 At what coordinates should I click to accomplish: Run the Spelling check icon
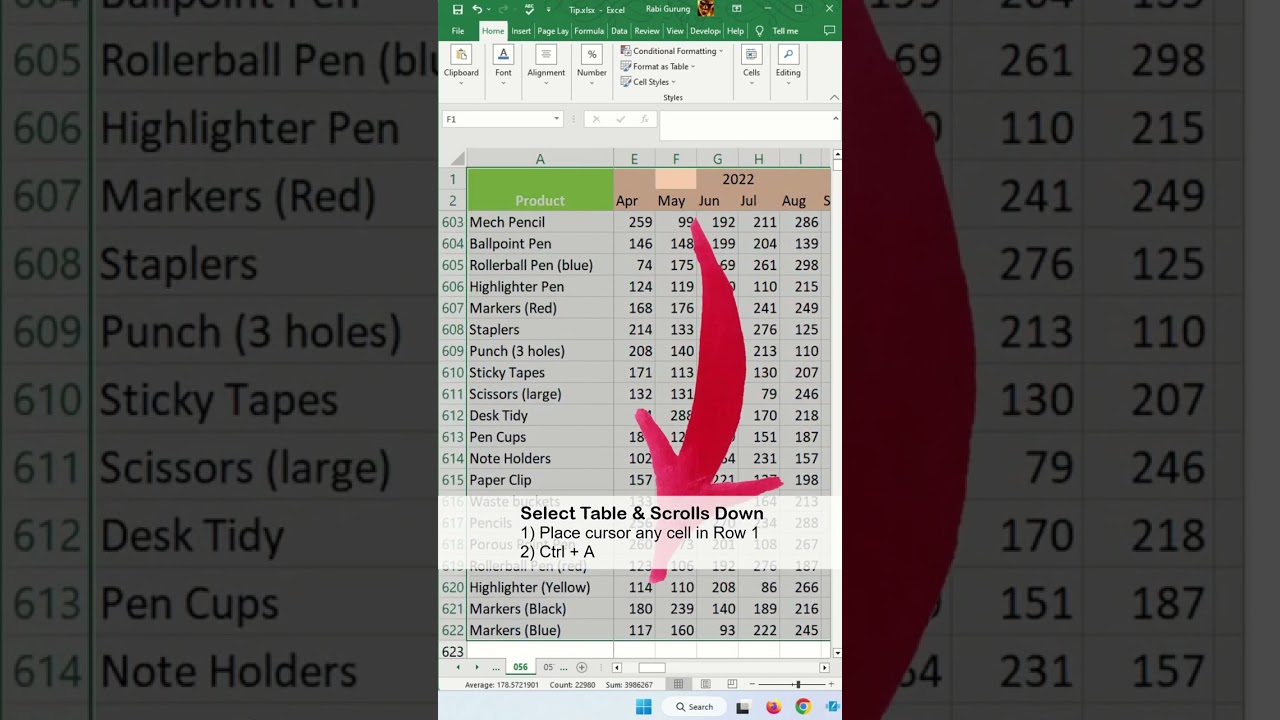(529, 10)
